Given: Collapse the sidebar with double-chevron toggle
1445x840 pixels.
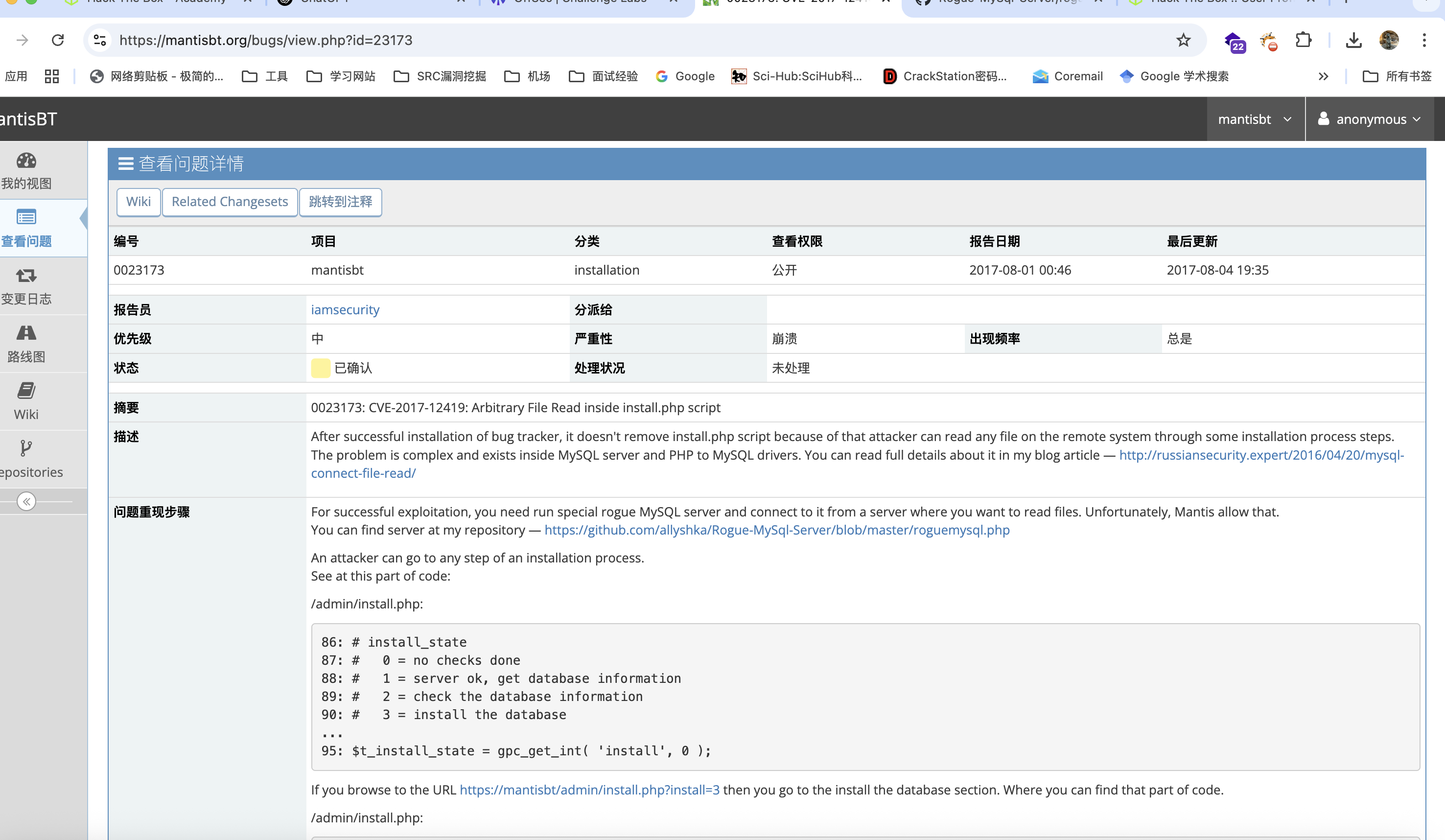Looking at the screenshot, I should point(26,502).
